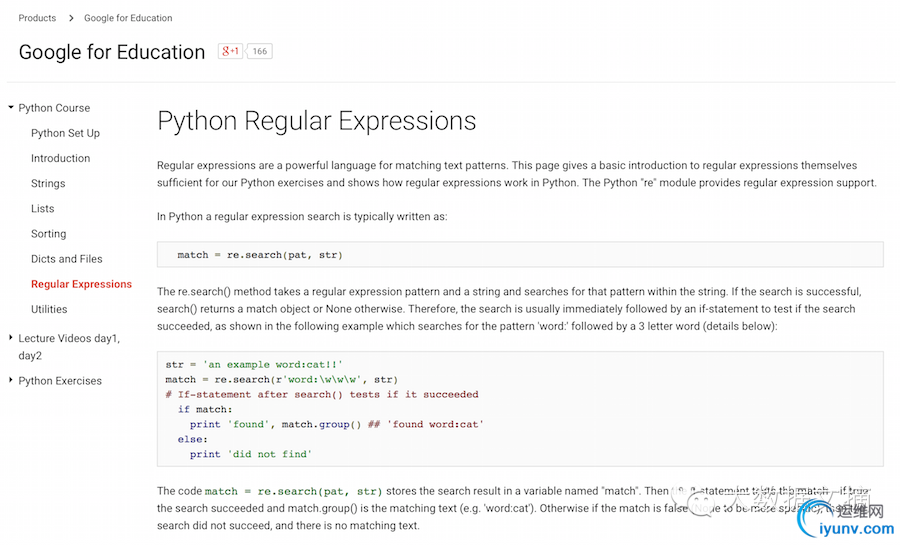This screenshot has width=900, height=545.
Task: Select Regular Expressions sidebar item
Action: tap(82, 284)
